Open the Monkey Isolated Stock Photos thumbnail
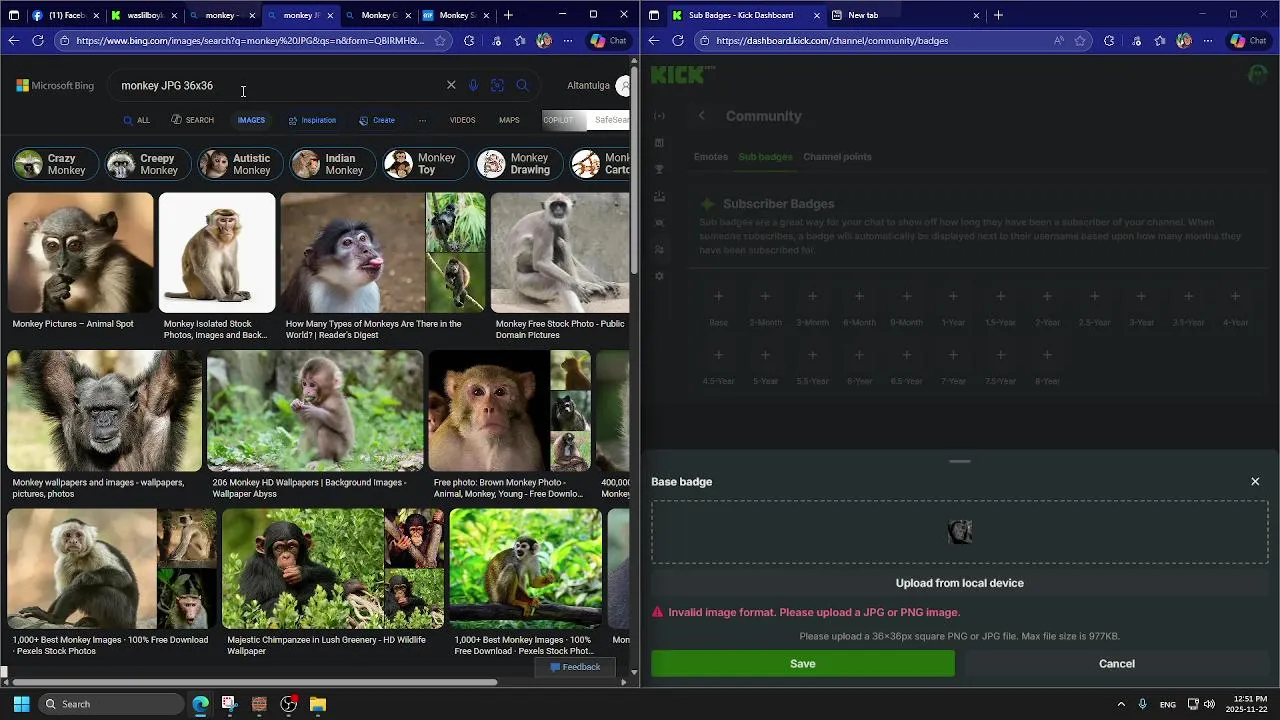Image resolution: width=1280 pixels, height=720 pixels. (217, 253)
